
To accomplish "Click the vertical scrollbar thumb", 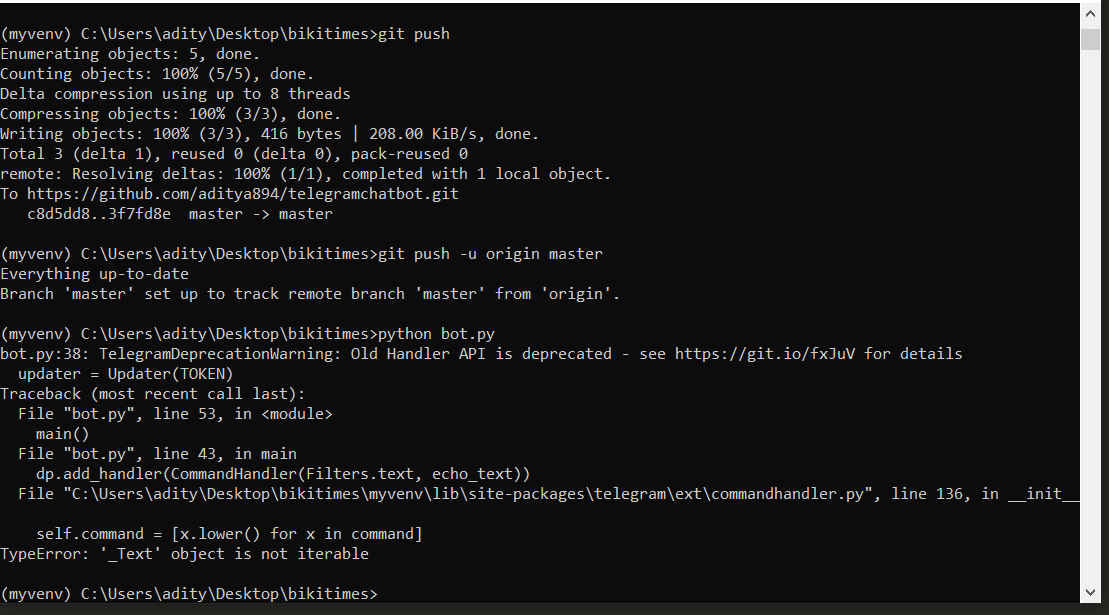I will (x=1090, y=37).
